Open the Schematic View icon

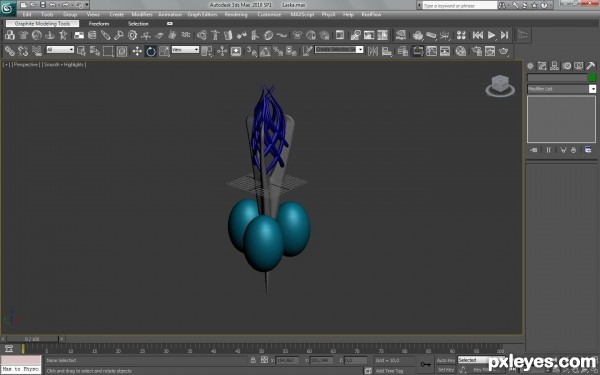(445, 51)
